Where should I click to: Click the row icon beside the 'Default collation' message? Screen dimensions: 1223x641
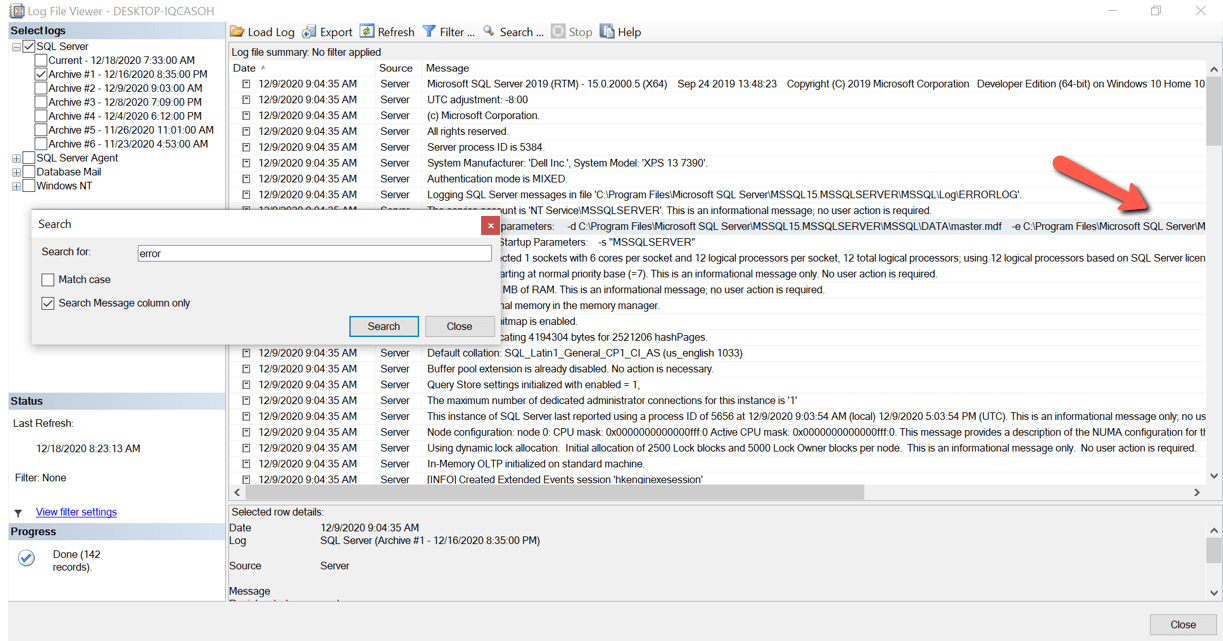point(246,353)
